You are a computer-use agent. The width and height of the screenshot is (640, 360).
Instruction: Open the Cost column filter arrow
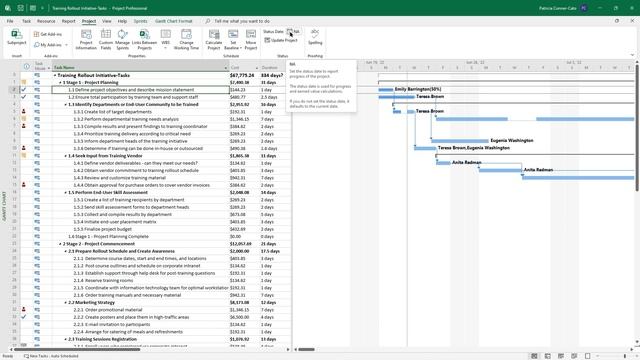[257, 68]
